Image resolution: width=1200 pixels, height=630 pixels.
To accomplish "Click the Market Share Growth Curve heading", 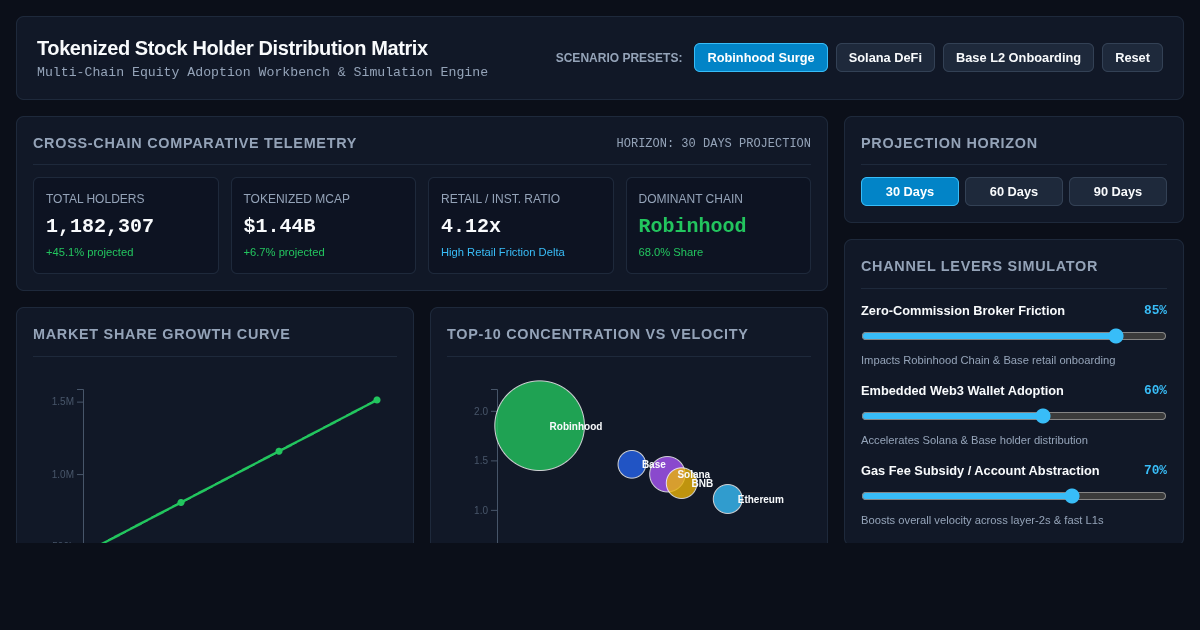I will click(x=162, y=334).
